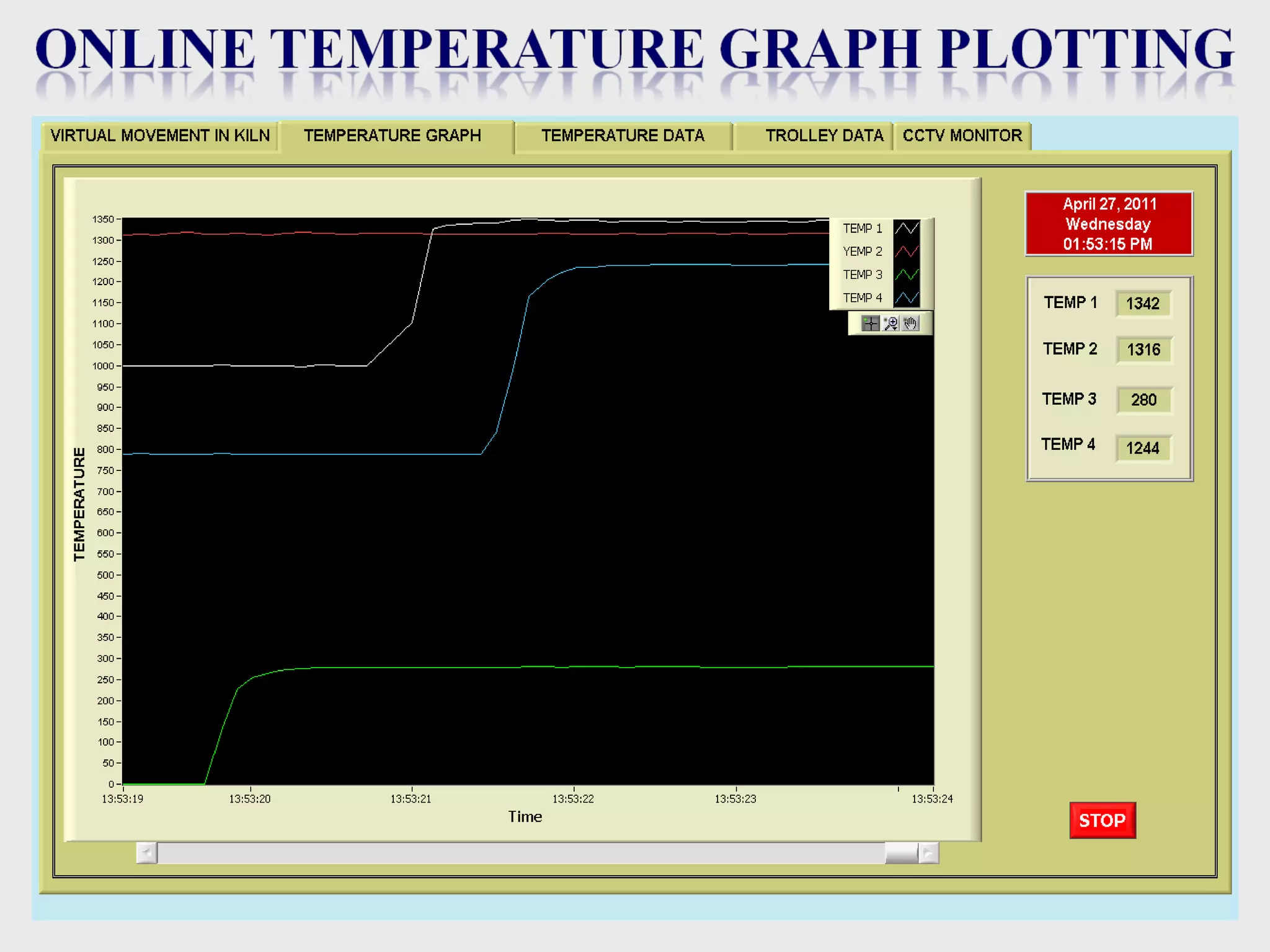Click scrollbar right arrow under graph
This screenshot has height=952, width=1270.
(x=928, y=853)
